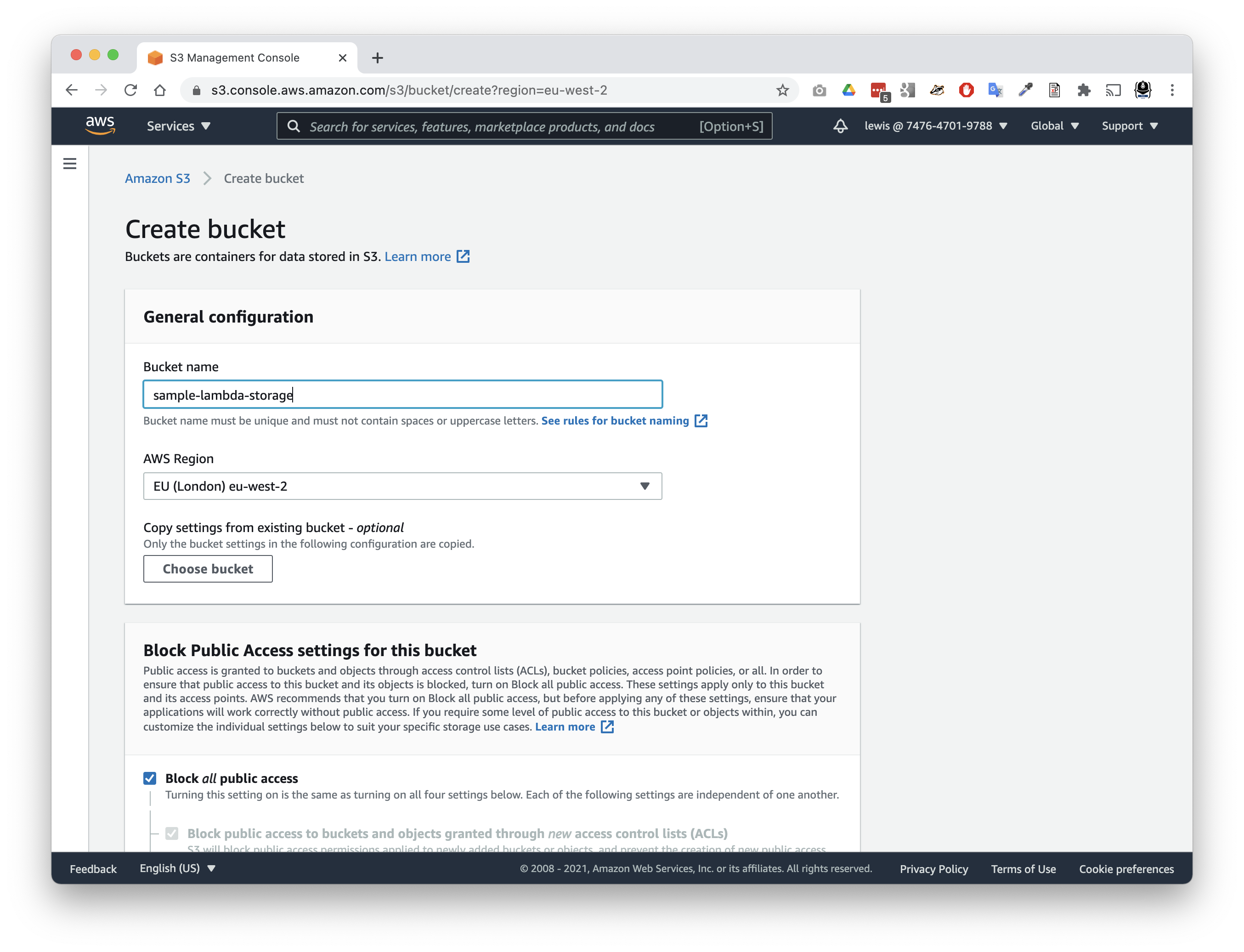1244x952 pixels.
Task: Change language via English (US) dropdown
Action: click(177, 868)
